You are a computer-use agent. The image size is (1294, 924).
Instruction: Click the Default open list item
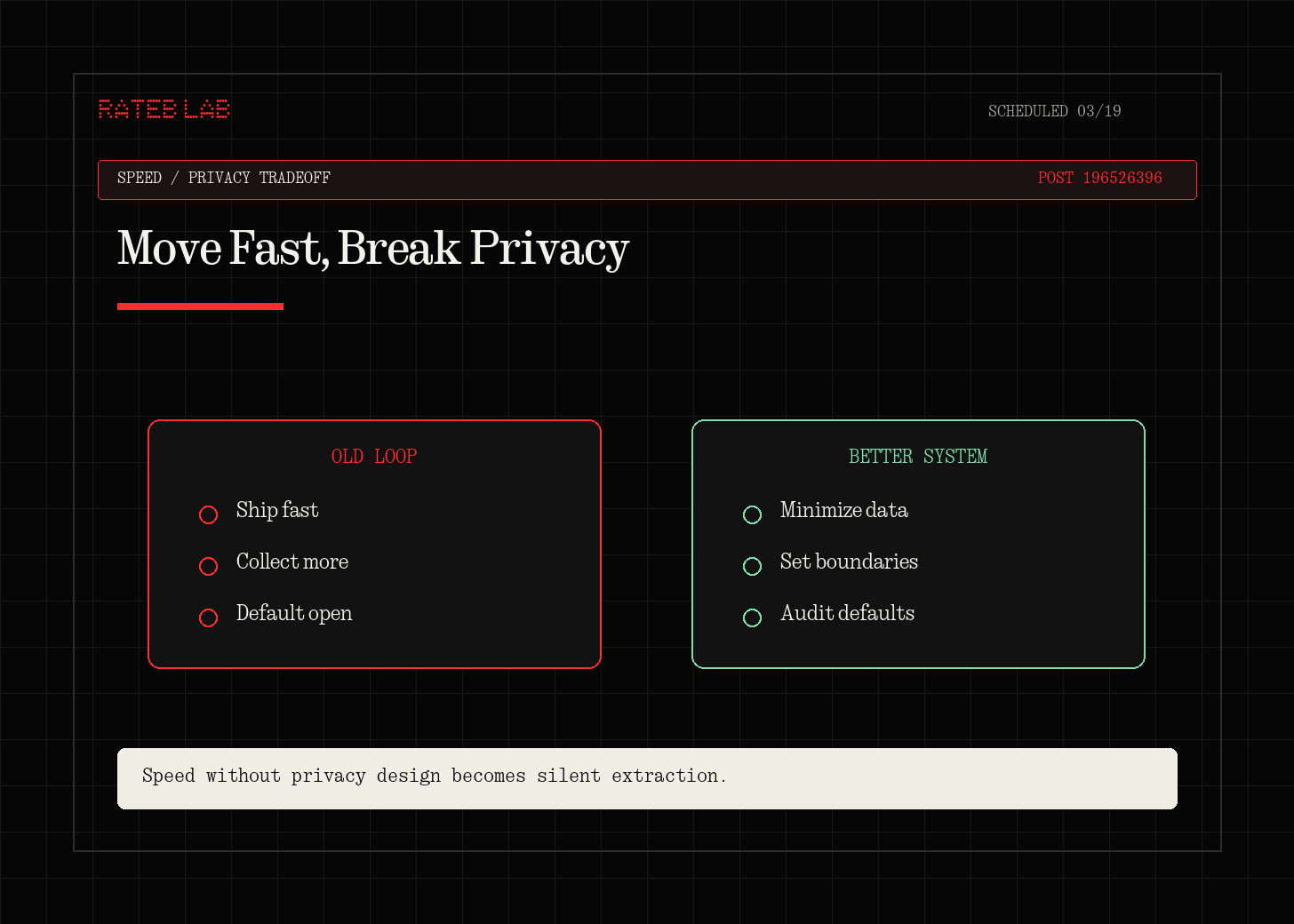(294, 613)
